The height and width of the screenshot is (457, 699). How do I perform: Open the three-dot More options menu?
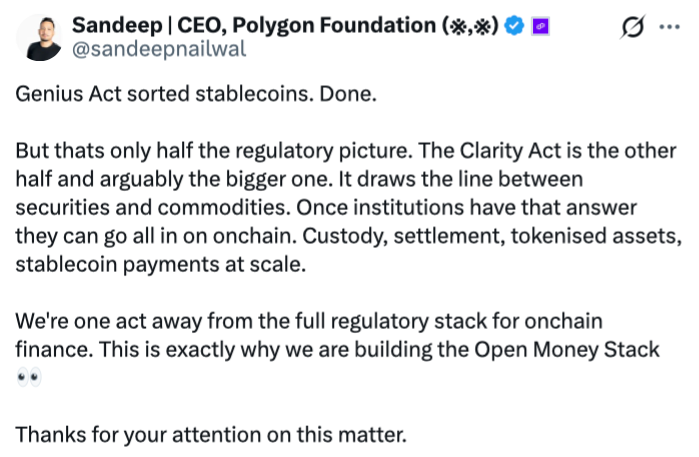(667, 28)
